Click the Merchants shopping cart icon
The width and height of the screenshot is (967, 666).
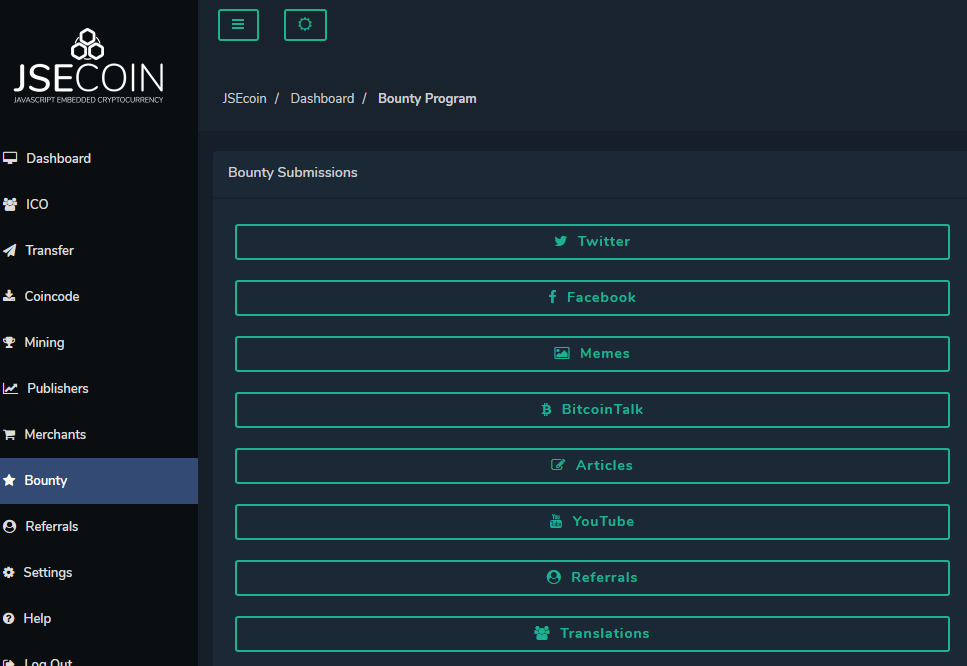click(x=10, y=434)
